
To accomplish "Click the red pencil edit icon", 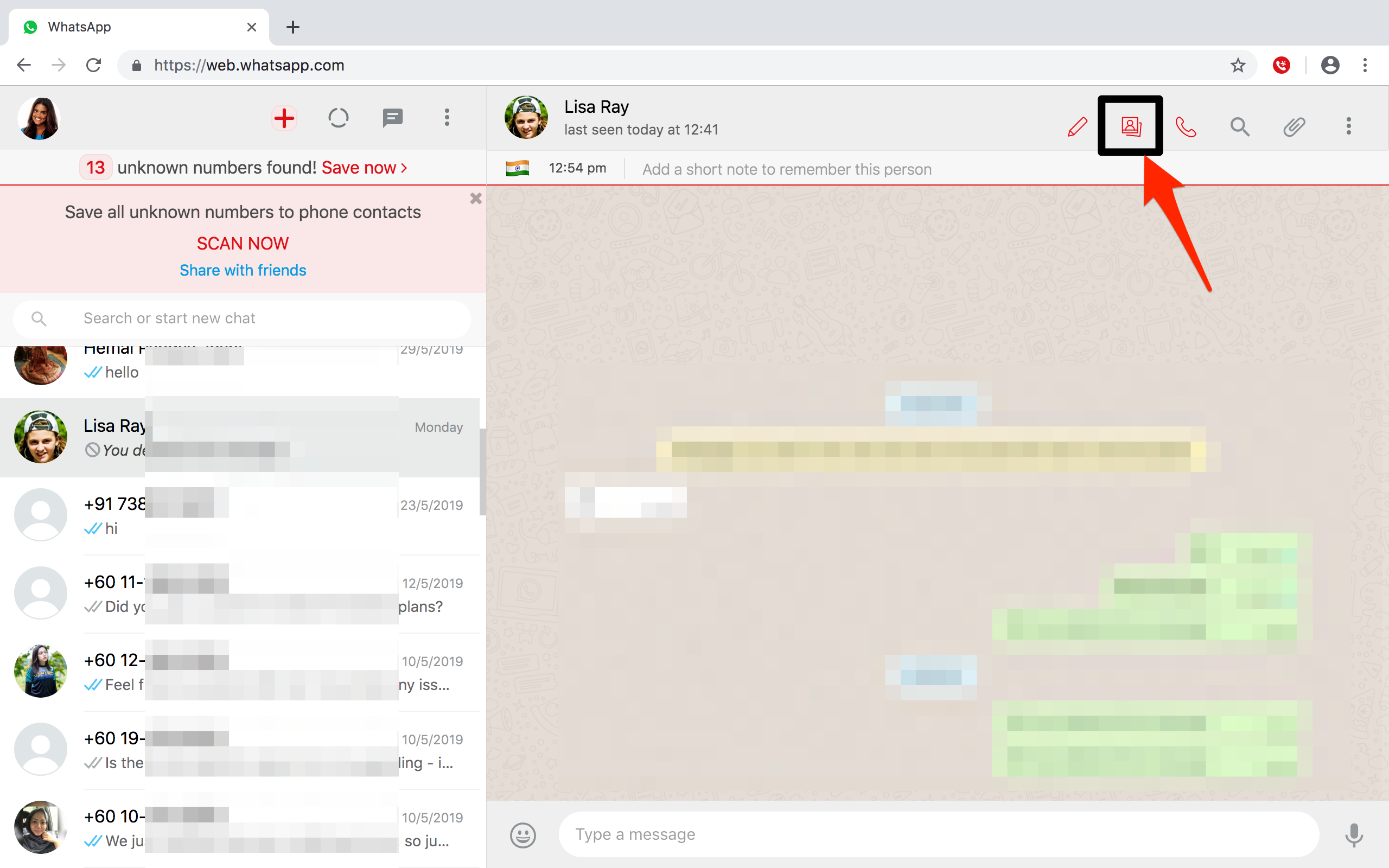I will [1077, 126].
